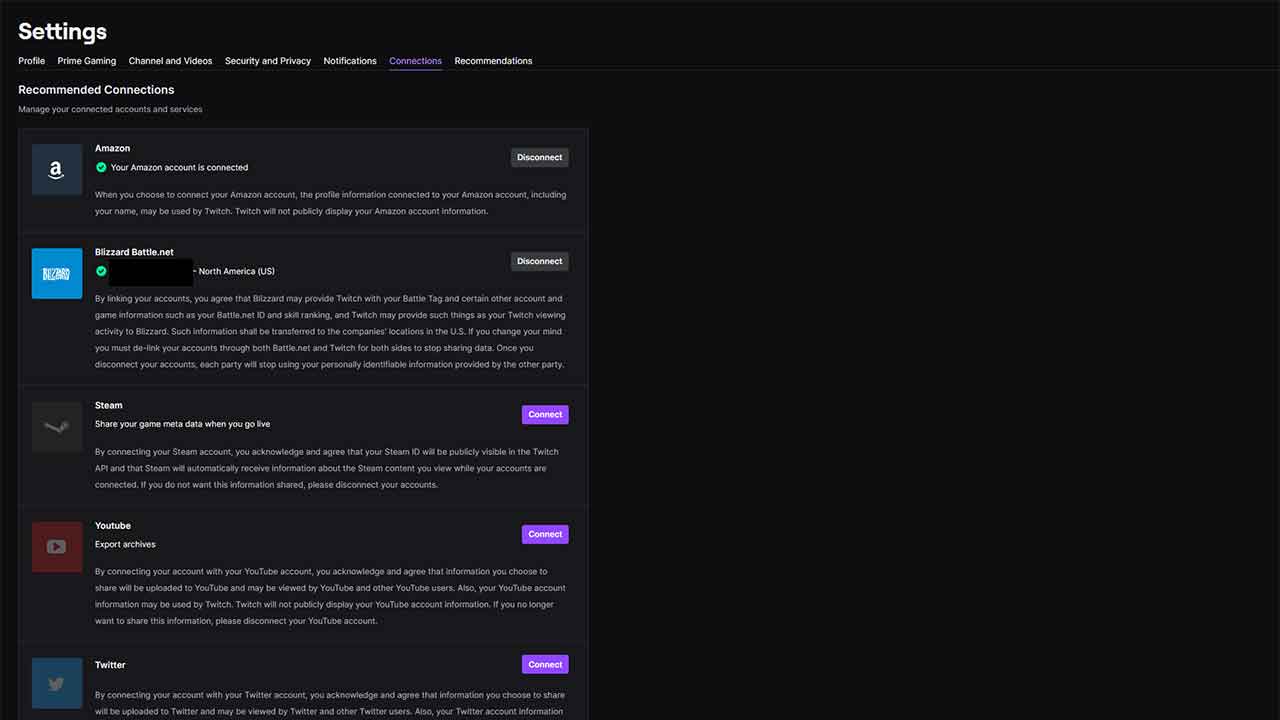Viewport: 1280px width, 720px height.
Task: Disconnect the Blizzard Battle.net account
Action: (539, 261)
